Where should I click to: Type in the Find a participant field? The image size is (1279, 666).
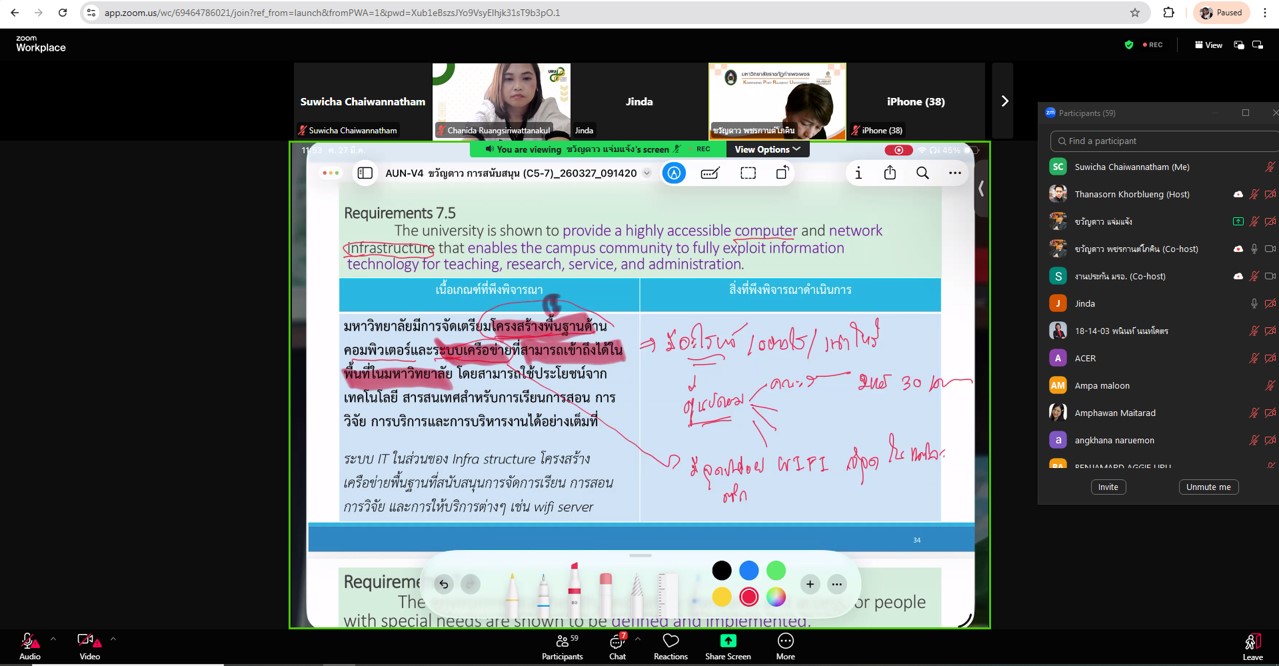click(x=1160, y=141)
